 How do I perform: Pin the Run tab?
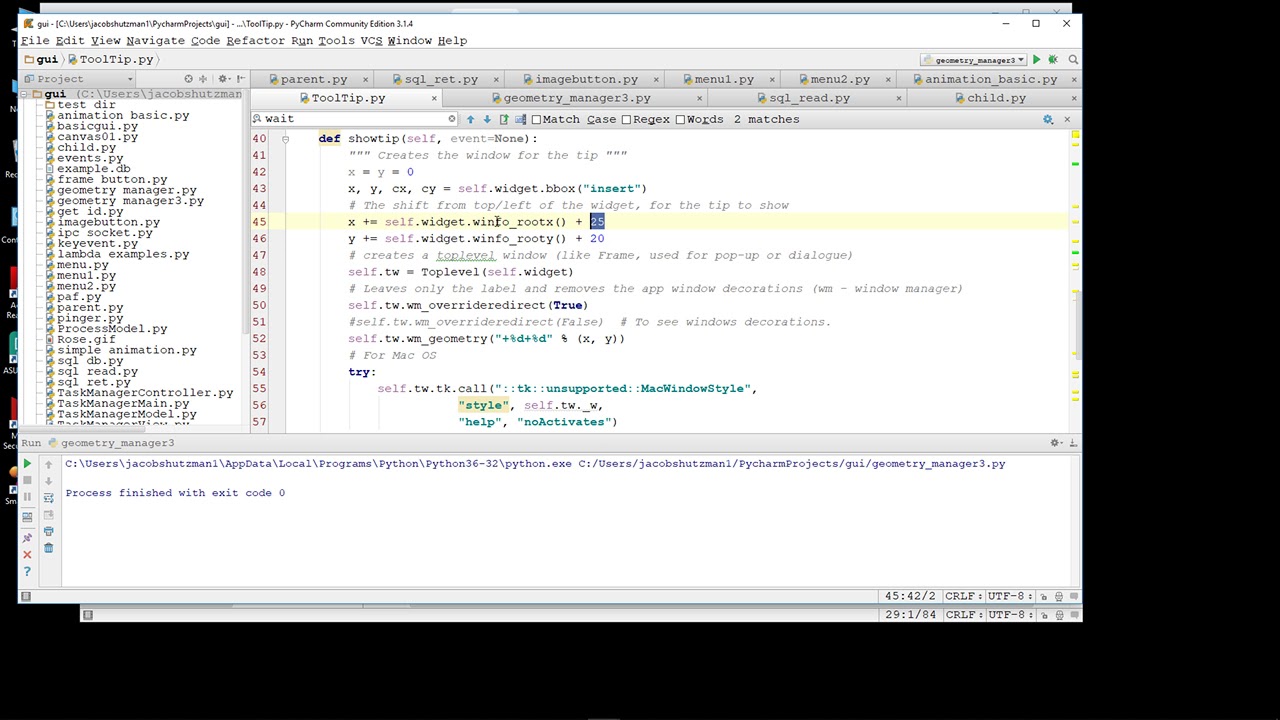[27, 538]
